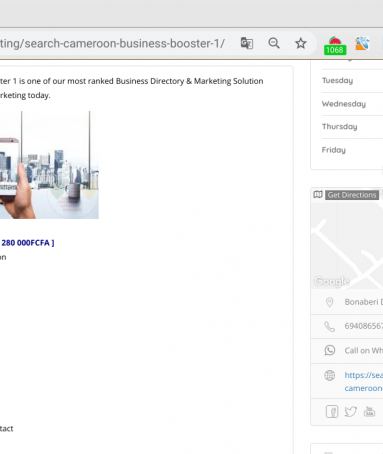Bookmark this page with the star icon
383x454 pixels.
301,43
